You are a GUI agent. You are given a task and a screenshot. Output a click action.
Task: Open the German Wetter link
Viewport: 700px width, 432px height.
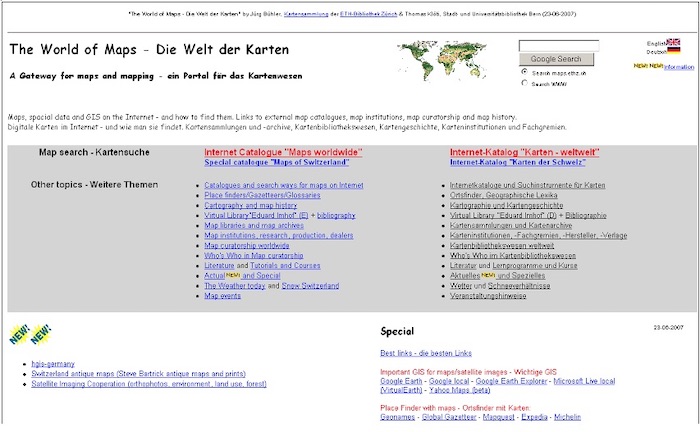461,286
